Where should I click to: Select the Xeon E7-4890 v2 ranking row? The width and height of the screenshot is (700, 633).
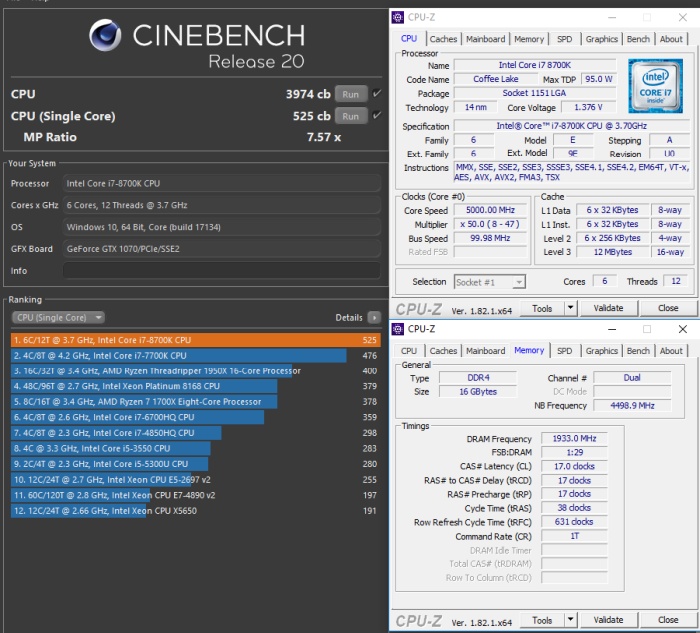(x=196, y=495)
